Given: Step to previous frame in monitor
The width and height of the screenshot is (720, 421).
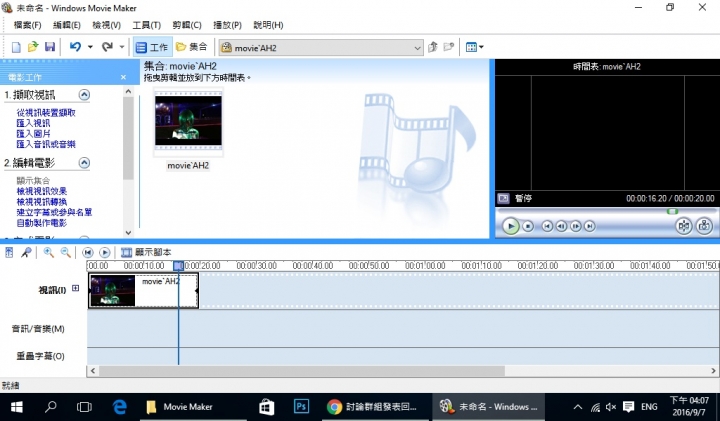Looking at the screenshot, I should (561, 226).
